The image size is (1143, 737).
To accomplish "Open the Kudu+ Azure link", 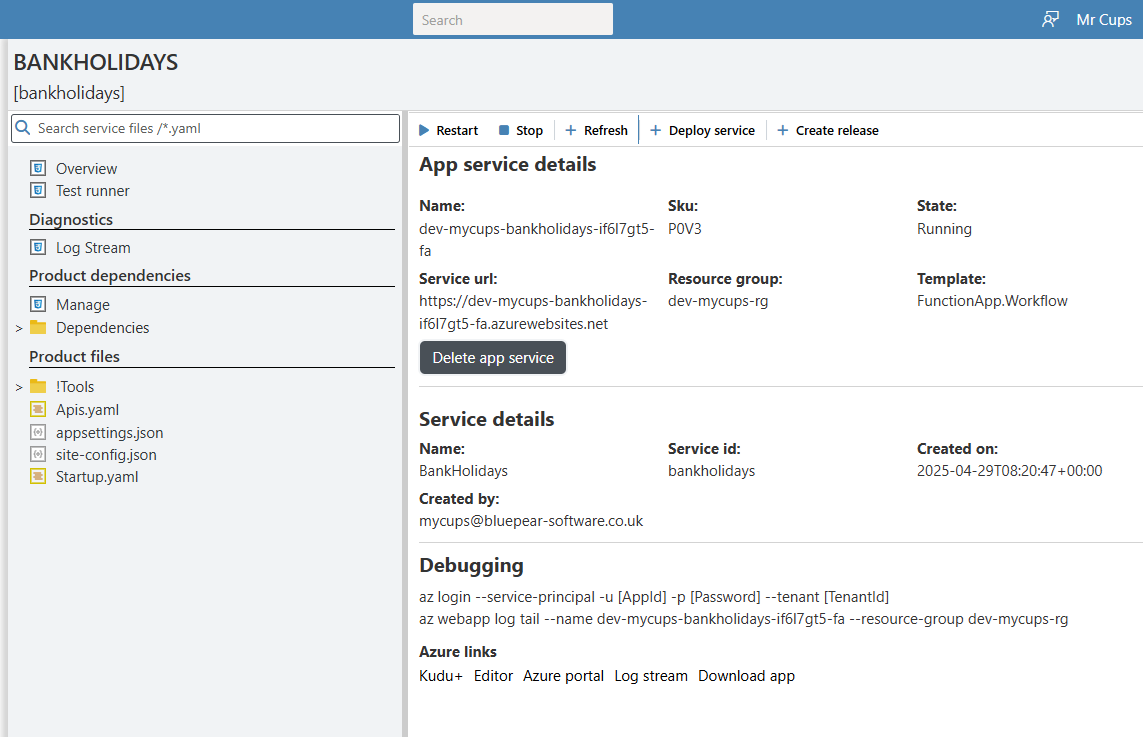I will (x=441, y=676).
